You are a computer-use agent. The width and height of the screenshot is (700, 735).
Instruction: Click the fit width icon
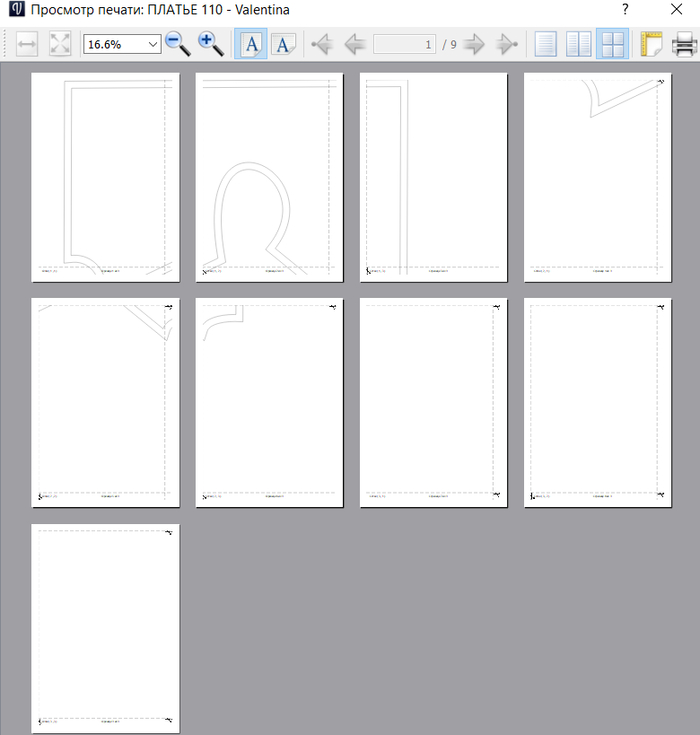pos(28,44)
